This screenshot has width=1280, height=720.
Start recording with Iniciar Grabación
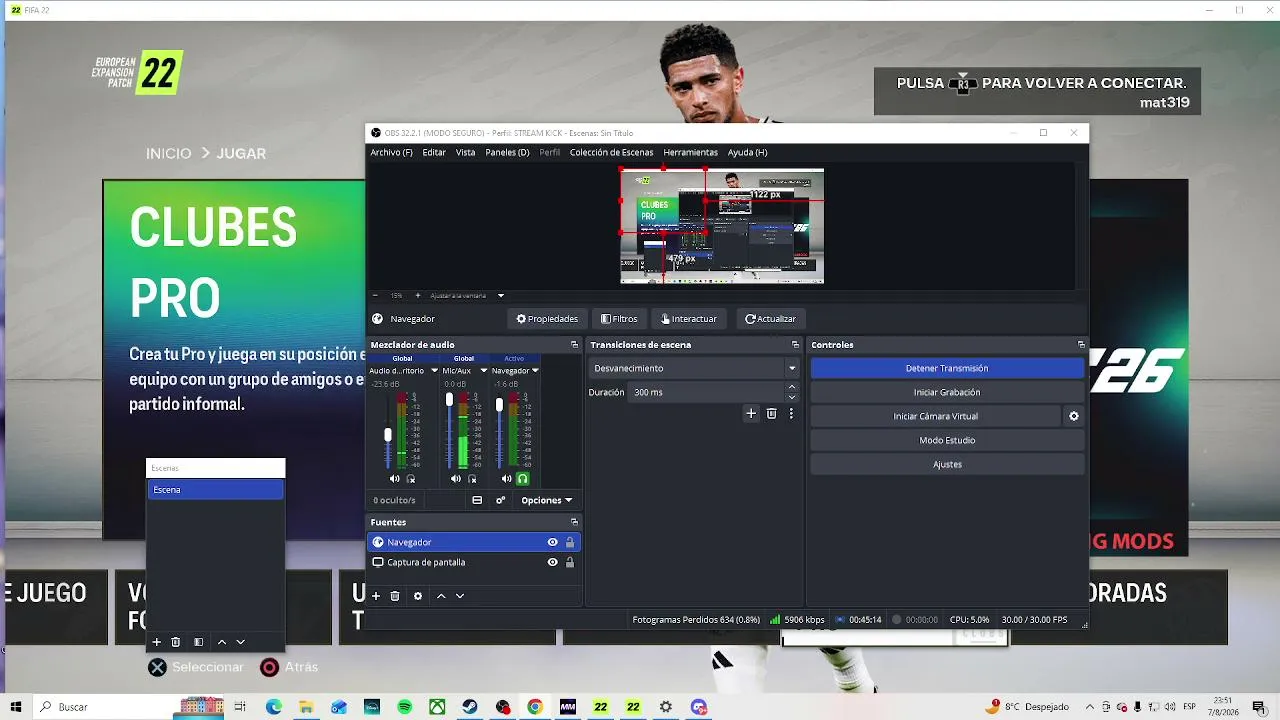pyautogui.click(x=947, y=392)
